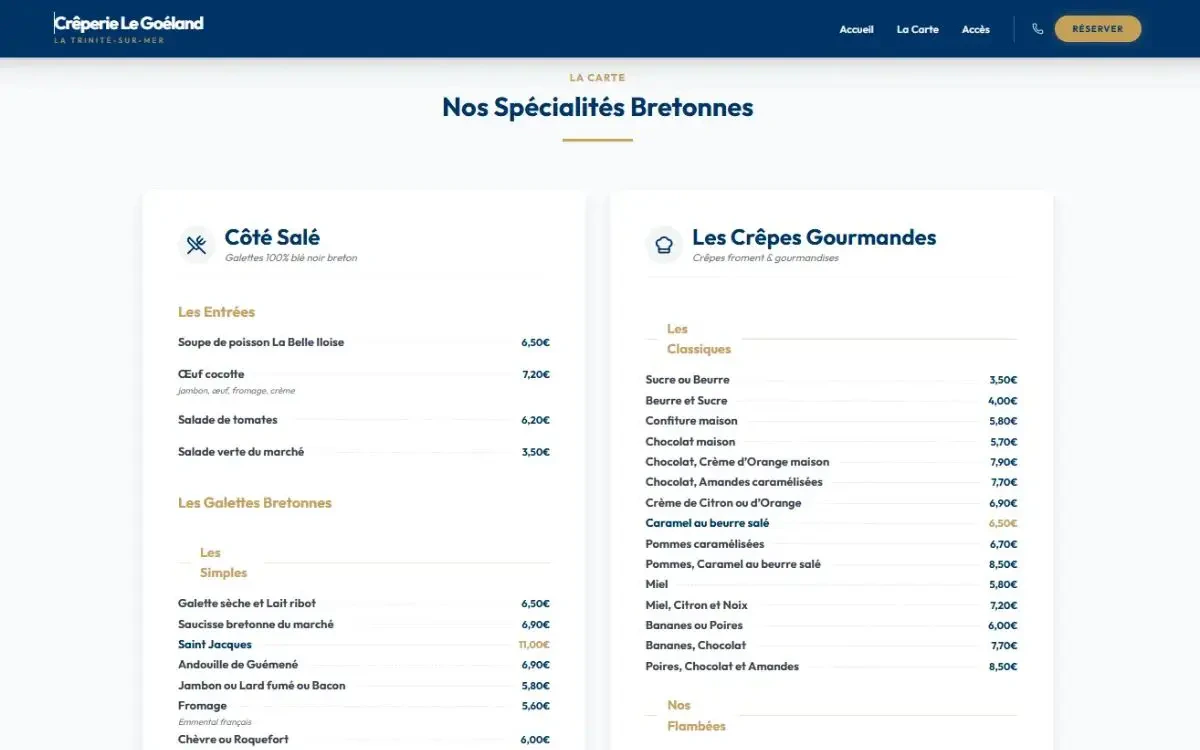Open the Accueil navigation link
The width and height of the screenshot is (1200, 750).
click(x=856, y=29)
